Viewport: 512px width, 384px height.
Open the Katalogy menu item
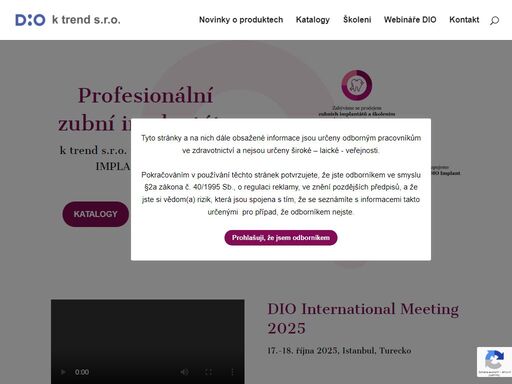pyautogui.click(x=313, y=20)
